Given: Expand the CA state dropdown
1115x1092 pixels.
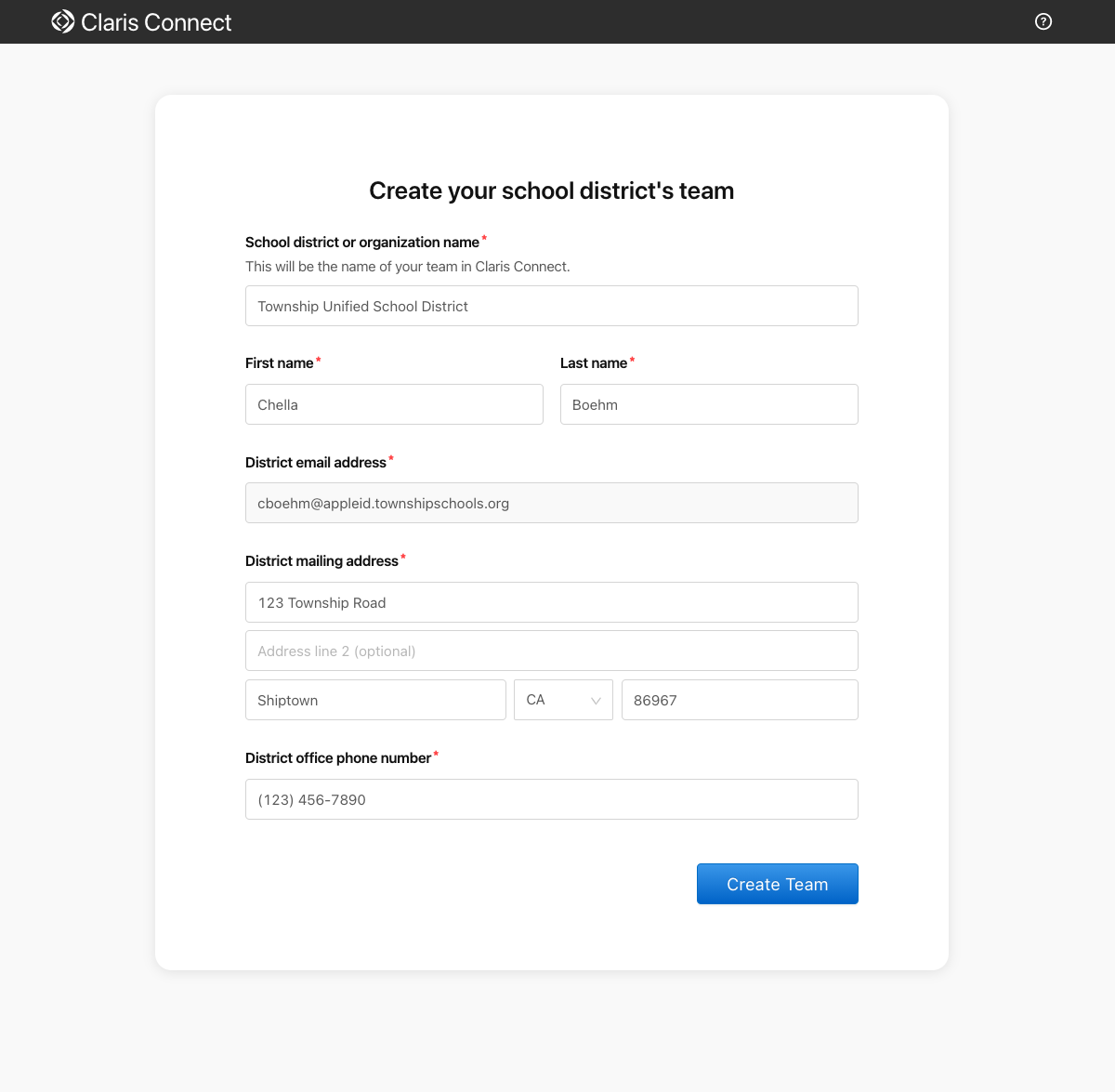Looking at the screenshot, I should coord(563,700).
